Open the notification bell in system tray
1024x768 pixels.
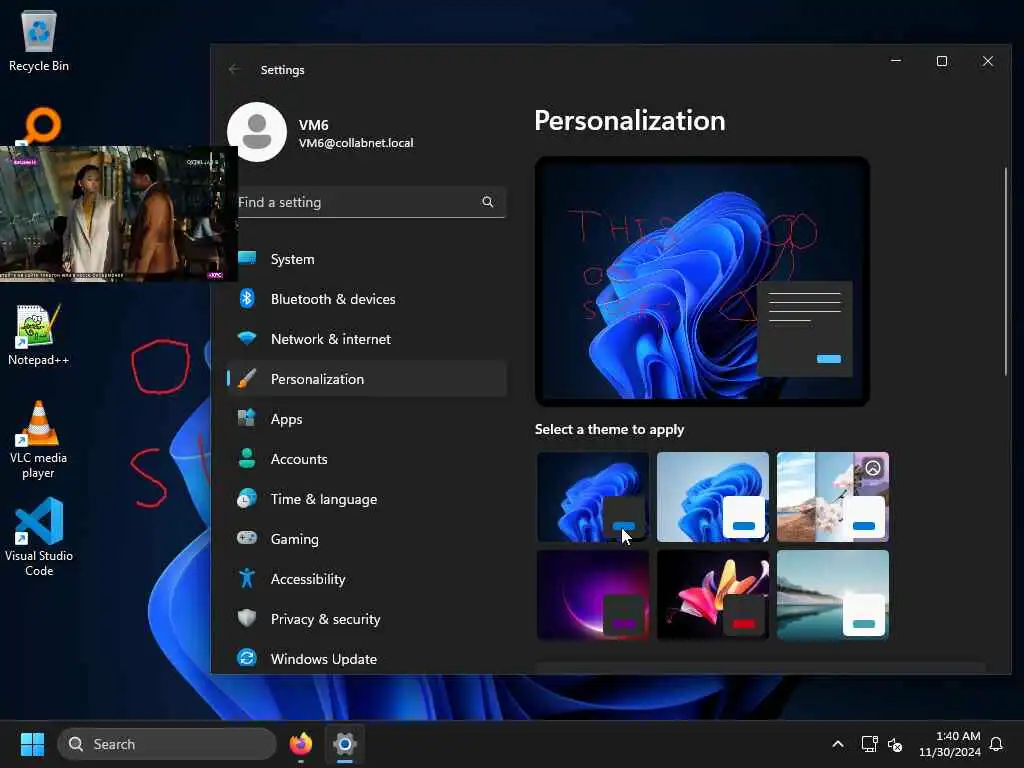click(996, 744)
